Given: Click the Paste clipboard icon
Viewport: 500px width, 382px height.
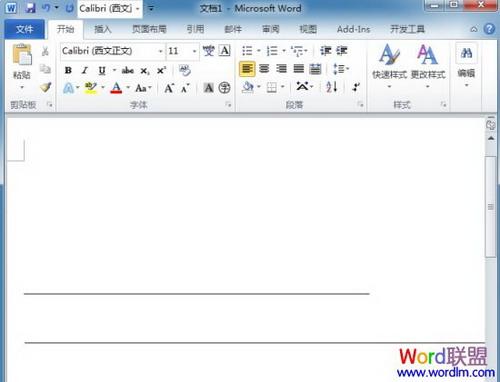Looking at the screenshot, I should (22, 55).
